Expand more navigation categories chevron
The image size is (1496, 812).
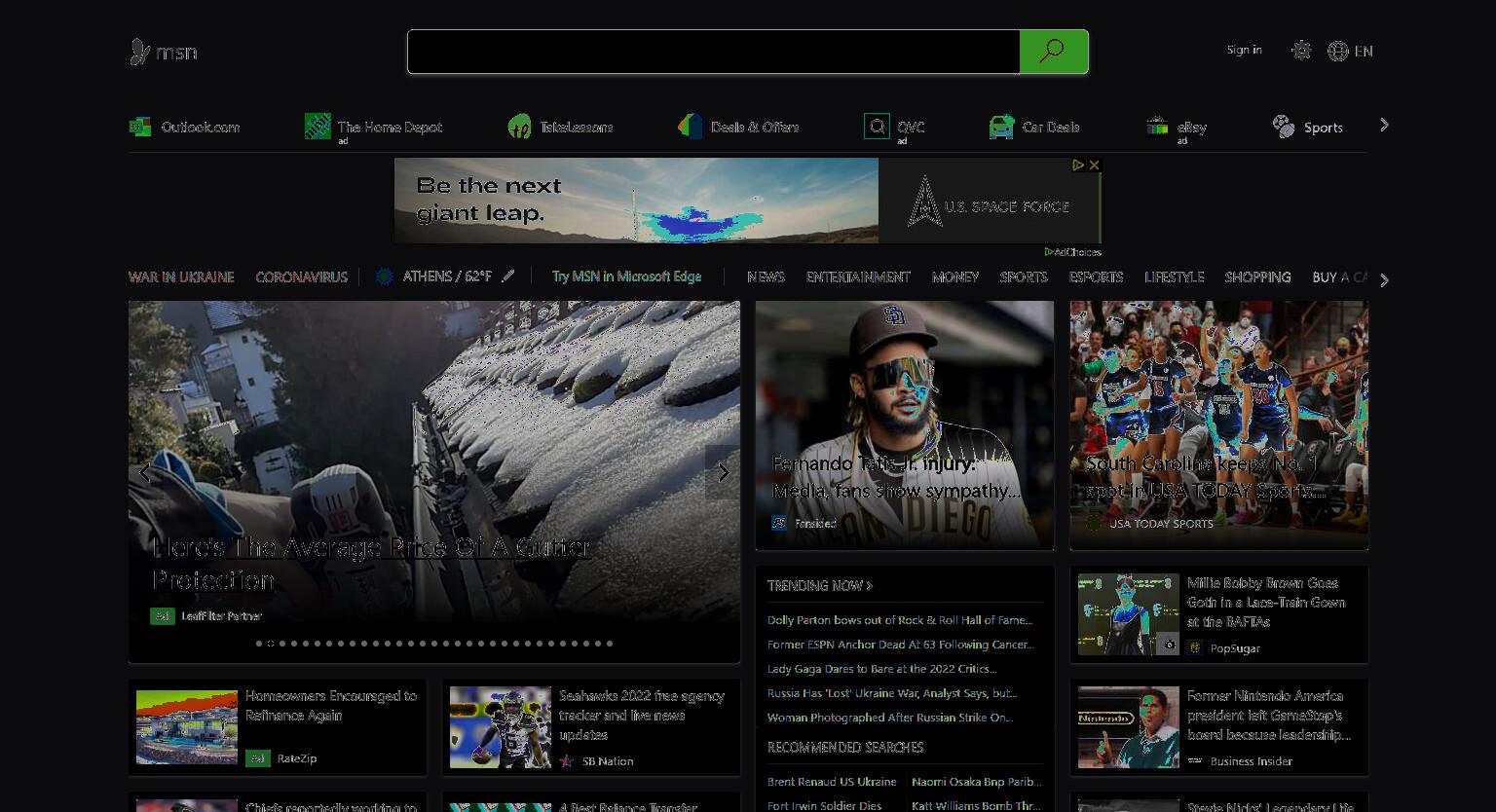1384,280
